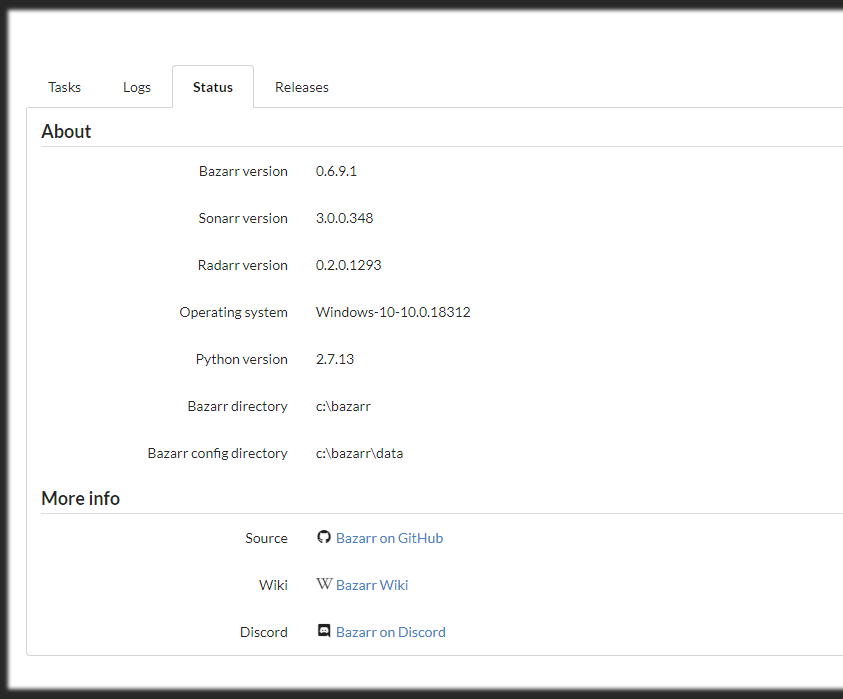Click the Sonarr version label
843x699 pixels.
coord(243,218)
